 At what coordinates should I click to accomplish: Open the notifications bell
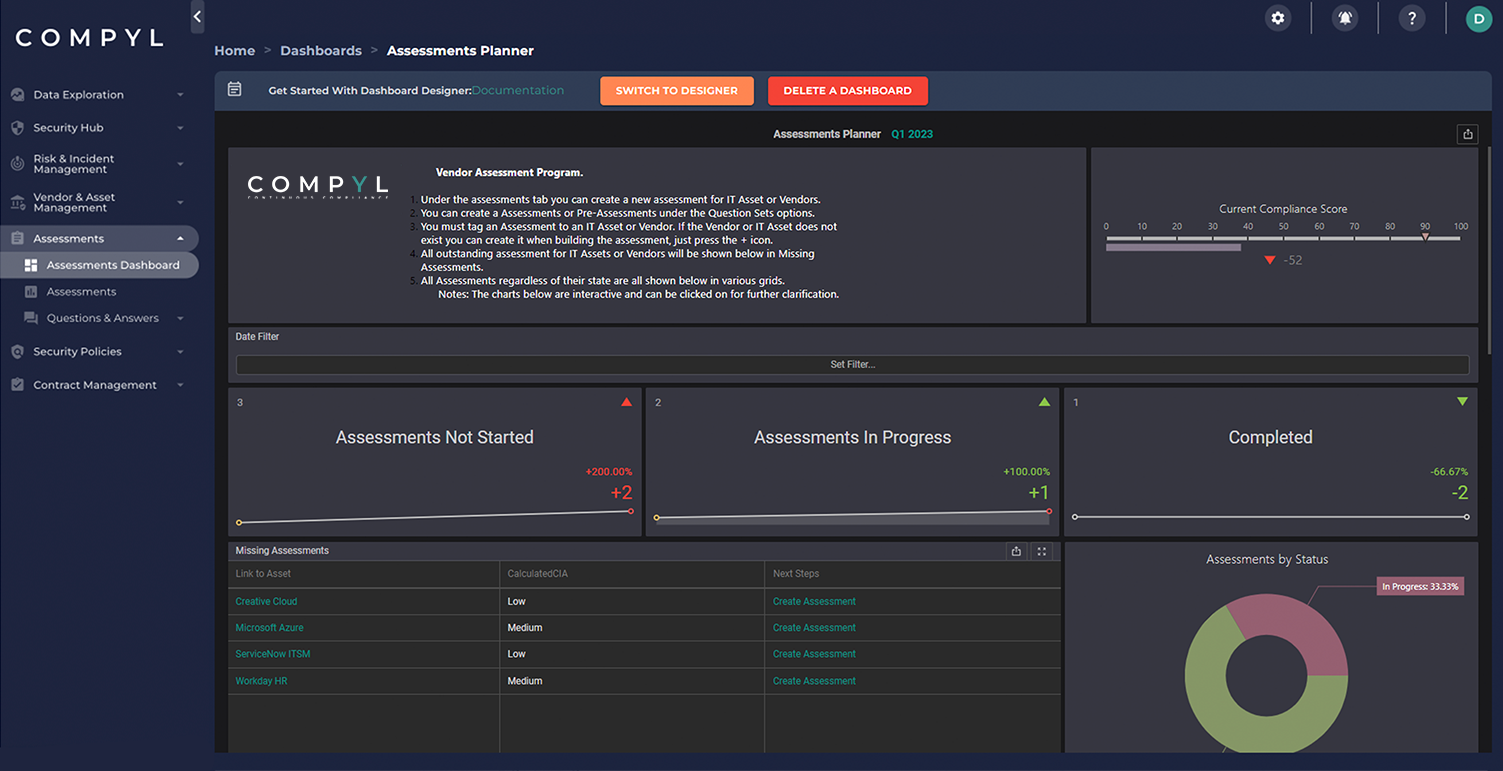1344,18
